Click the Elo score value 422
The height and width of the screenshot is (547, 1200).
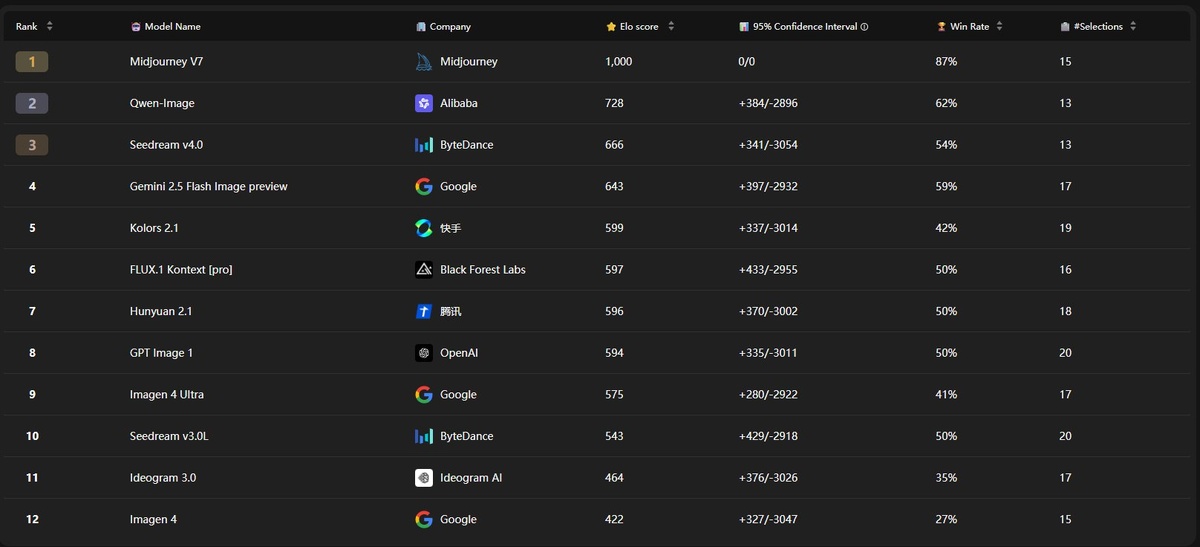click(x=614, y=519)
